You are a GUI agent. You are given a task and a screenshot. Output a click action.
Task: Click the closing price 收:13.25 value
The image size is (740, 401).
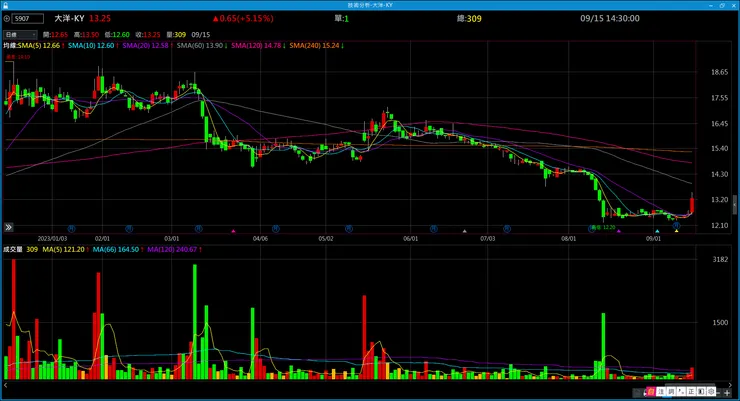click(x=148, y=35)
